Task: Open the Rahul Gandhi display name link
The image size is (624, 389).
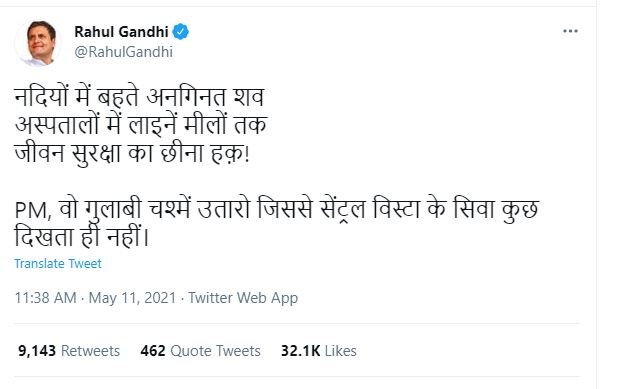Action: click(121, 31)
